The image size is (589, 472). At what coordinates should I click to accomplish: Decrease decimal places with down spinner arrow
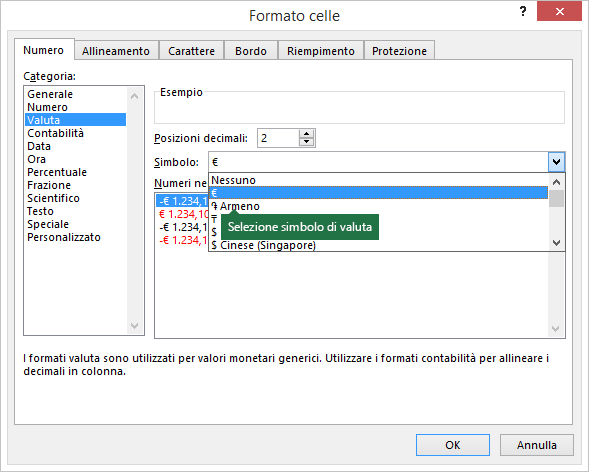pos(307,142)
